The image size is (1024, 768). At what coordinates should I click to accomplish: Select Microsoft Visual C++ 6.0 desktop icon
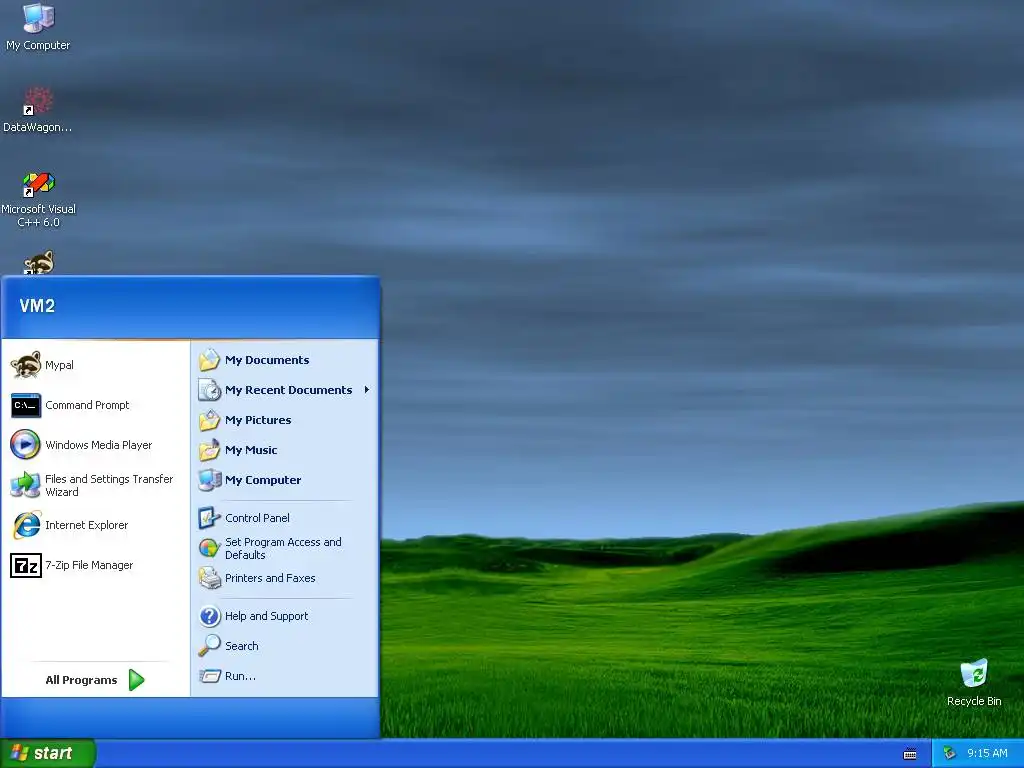click(x=38, y=184)
